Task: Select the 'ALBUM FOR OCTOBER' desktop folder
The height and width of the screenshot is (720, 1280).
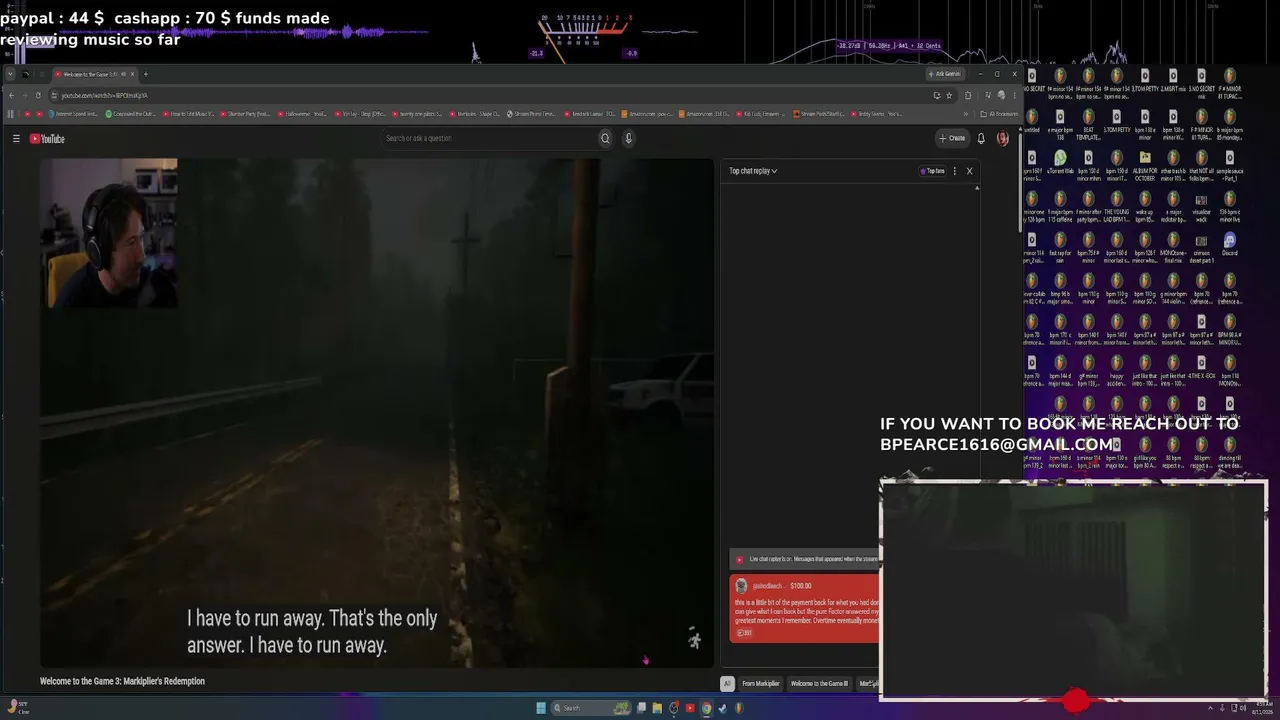Action: 1145,163
